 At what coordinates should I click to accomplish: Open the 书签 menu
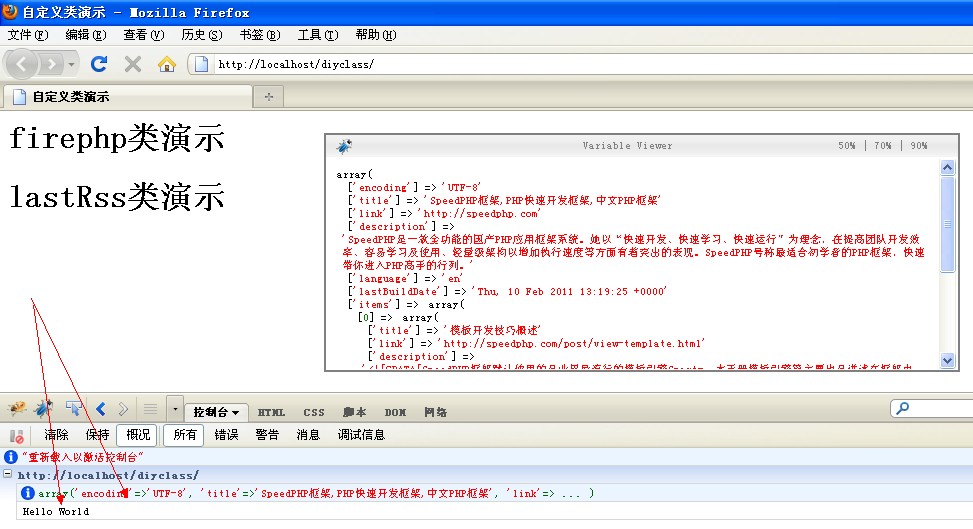260,35
